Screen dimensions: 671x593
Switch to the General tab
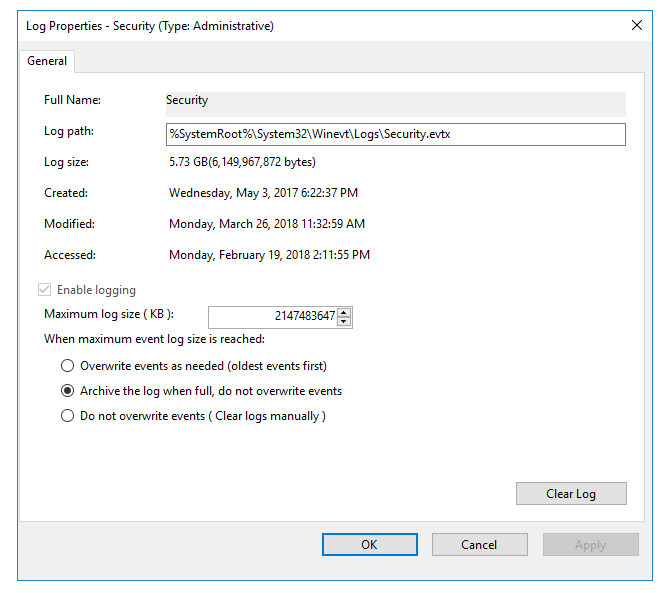pos(47,61)
